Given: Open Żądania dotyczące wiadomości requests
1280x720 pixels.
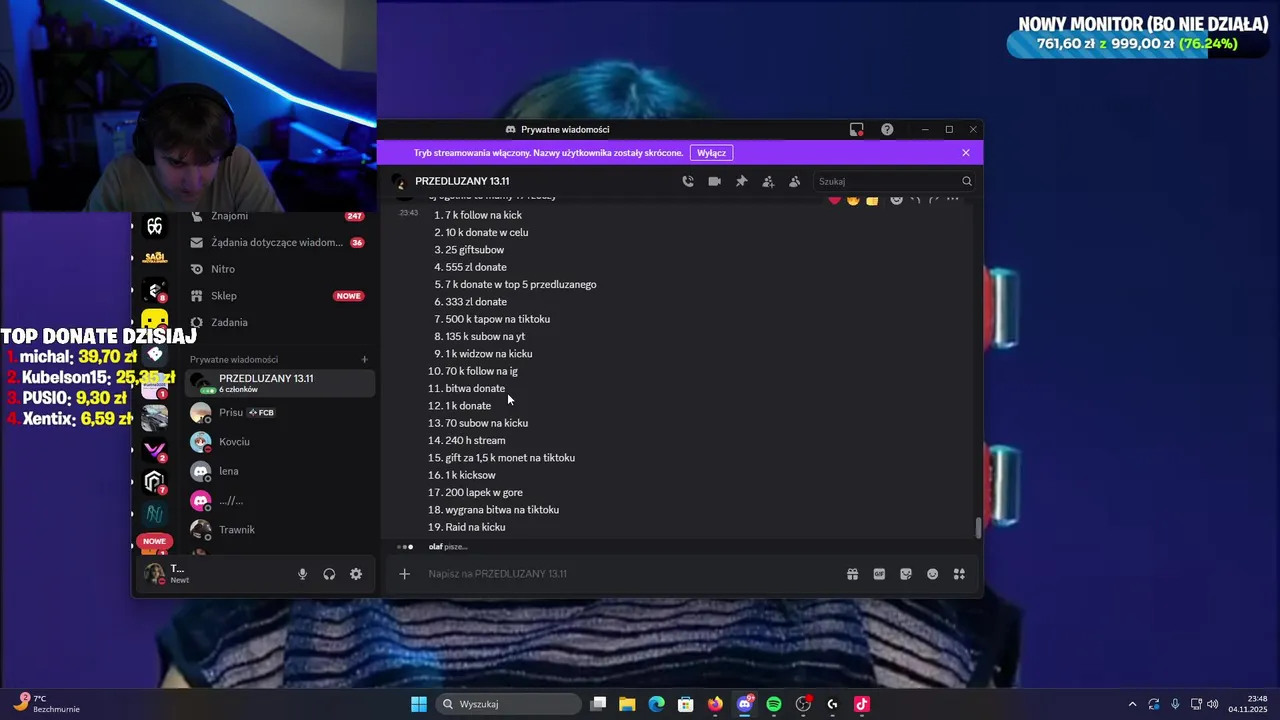Looking at the screenshot, I should 277,242.
